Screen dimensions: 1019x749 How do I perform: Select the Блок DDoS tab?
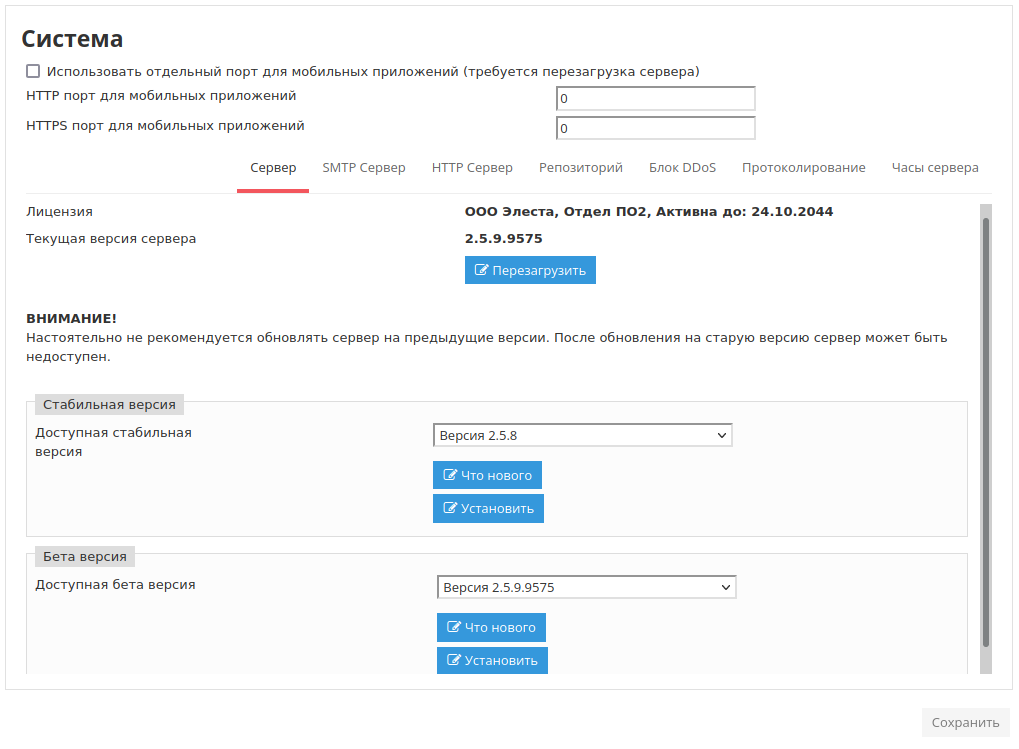pyautogui.click(x=682, y=168)
